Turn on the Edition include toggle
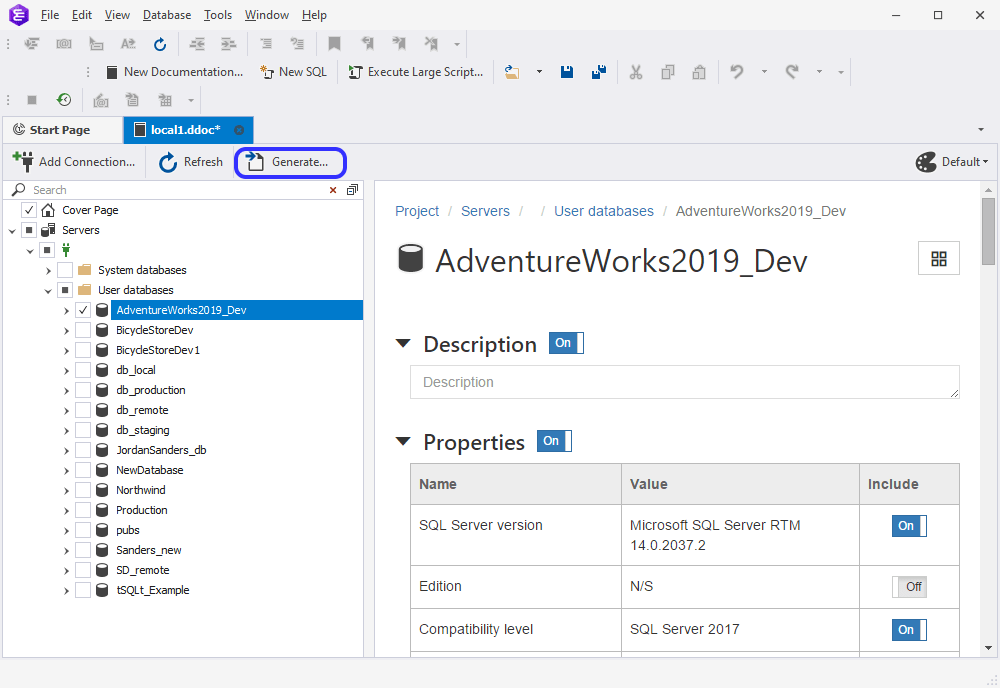 (909, 587)
